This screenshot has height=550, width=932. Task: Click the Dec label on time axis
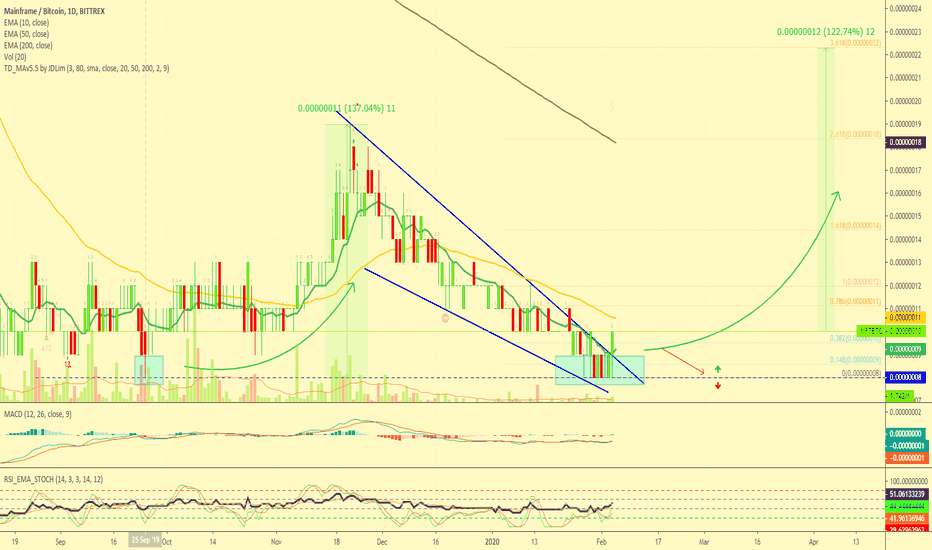tap(382, 542)
